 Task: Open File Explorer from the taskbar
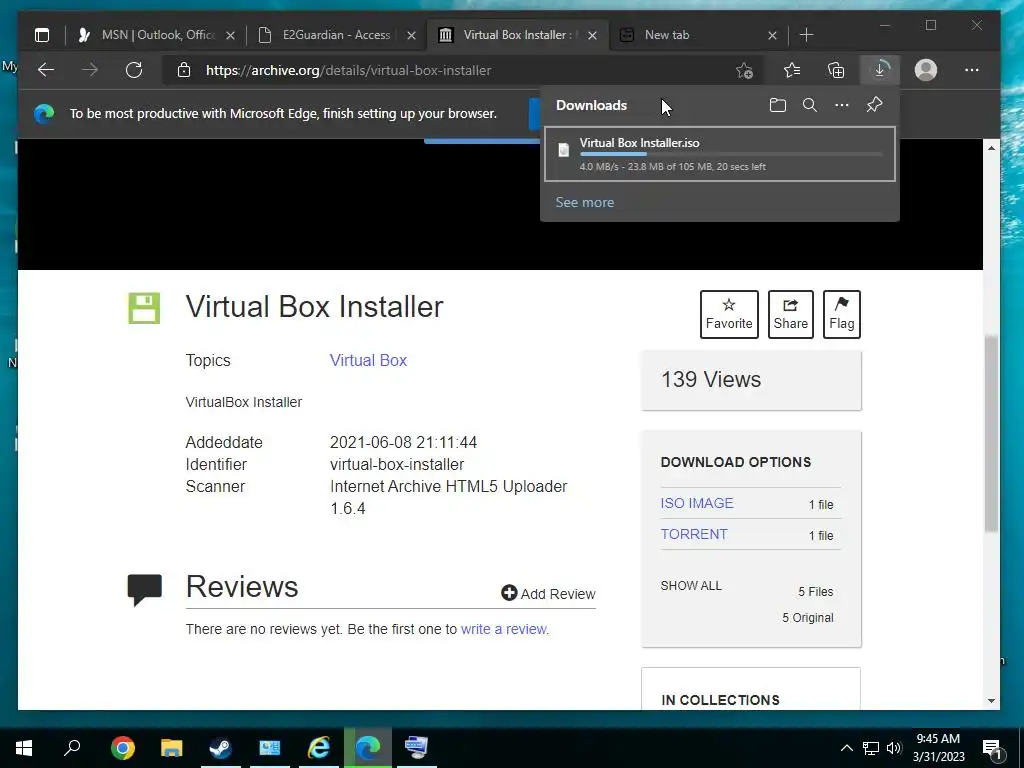(172, 748)
